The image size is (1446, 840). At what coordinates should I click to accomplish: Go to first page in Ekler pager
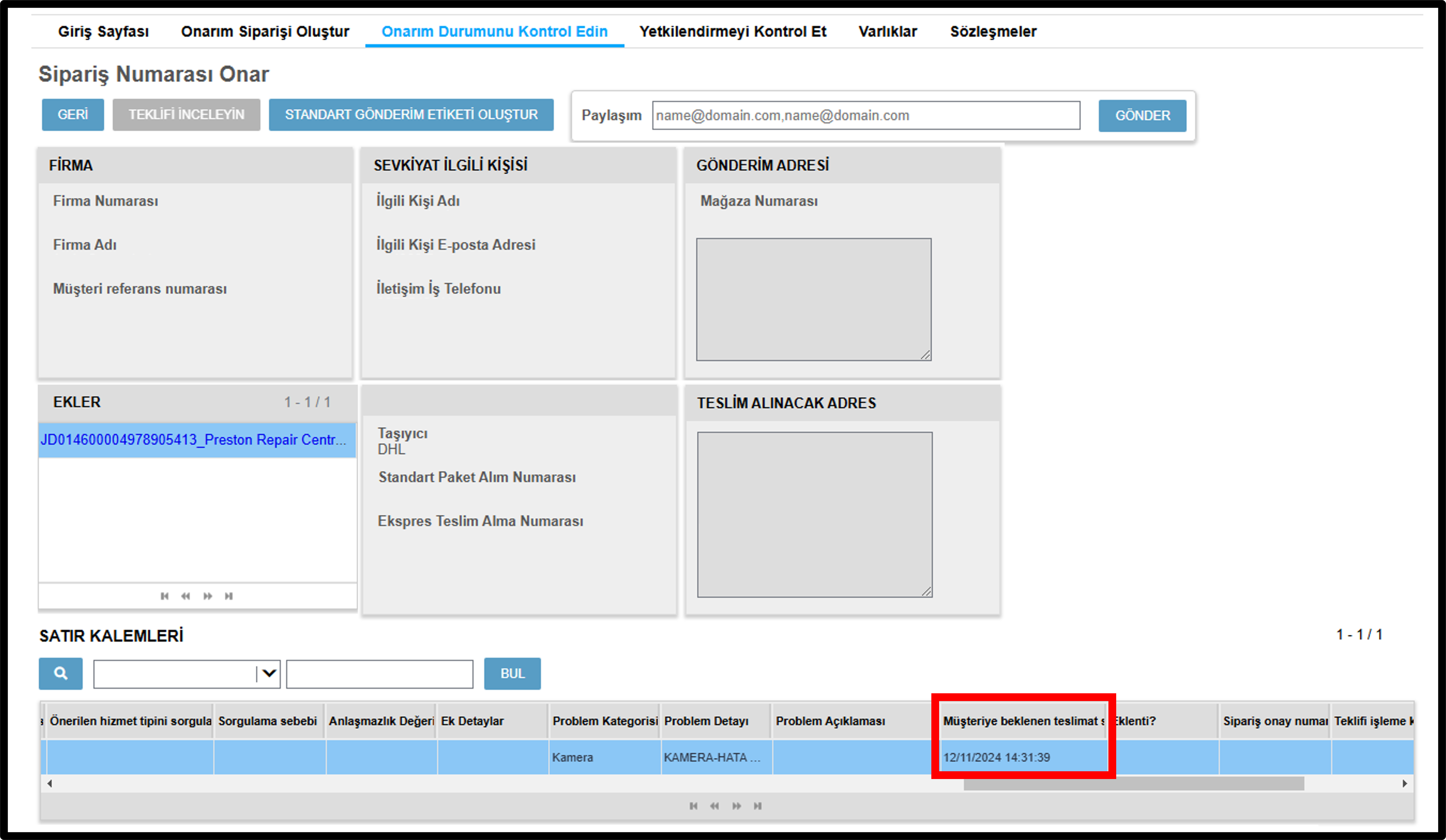[x=165, y=596]
